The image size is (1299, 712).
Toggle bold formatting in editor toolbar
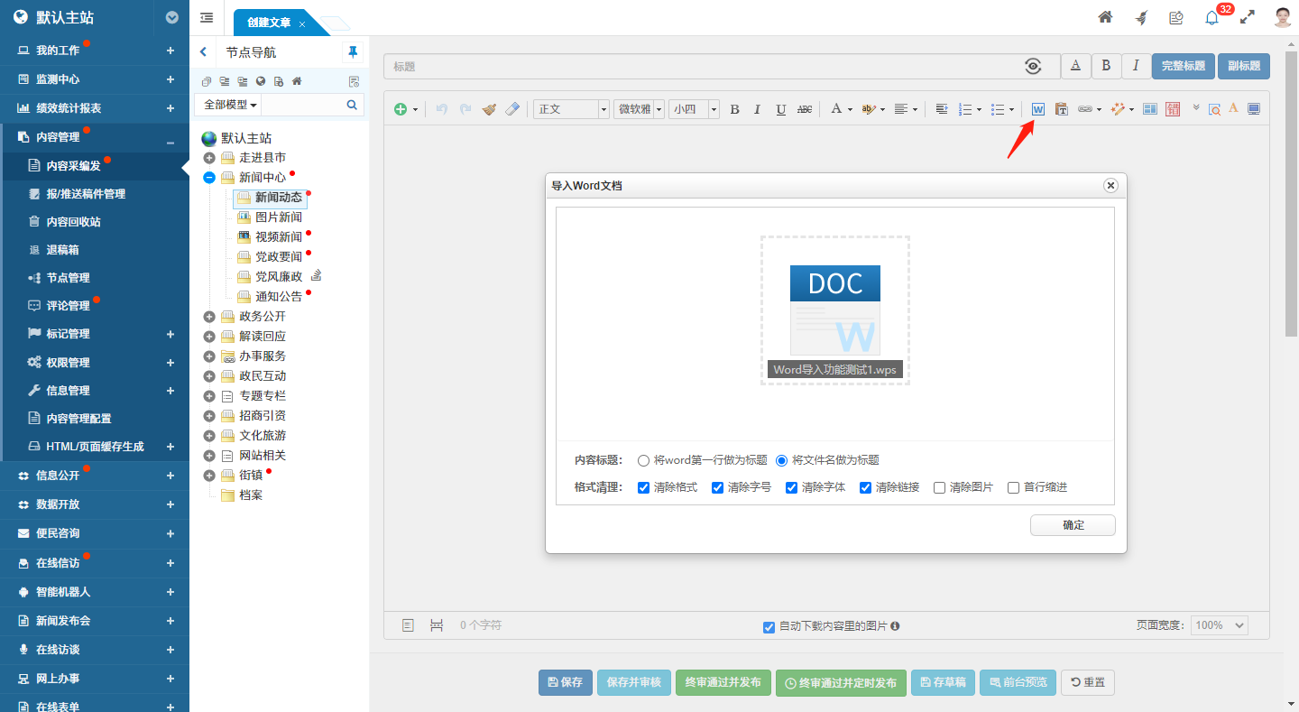[734, 109]
